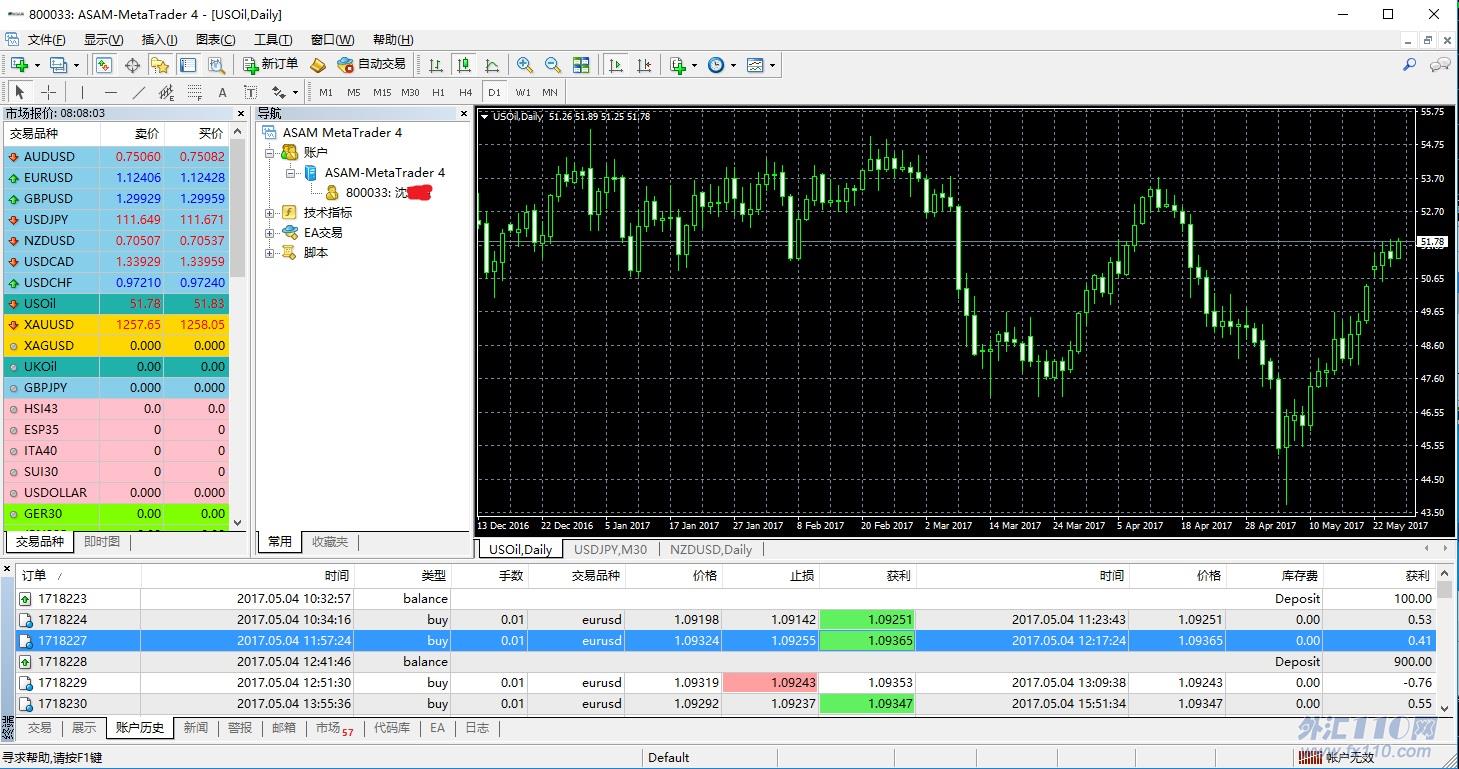Select the text label T tool
Image resolution: width=1459 pixels, height=769 pixels.
click(x=251, y=92)
